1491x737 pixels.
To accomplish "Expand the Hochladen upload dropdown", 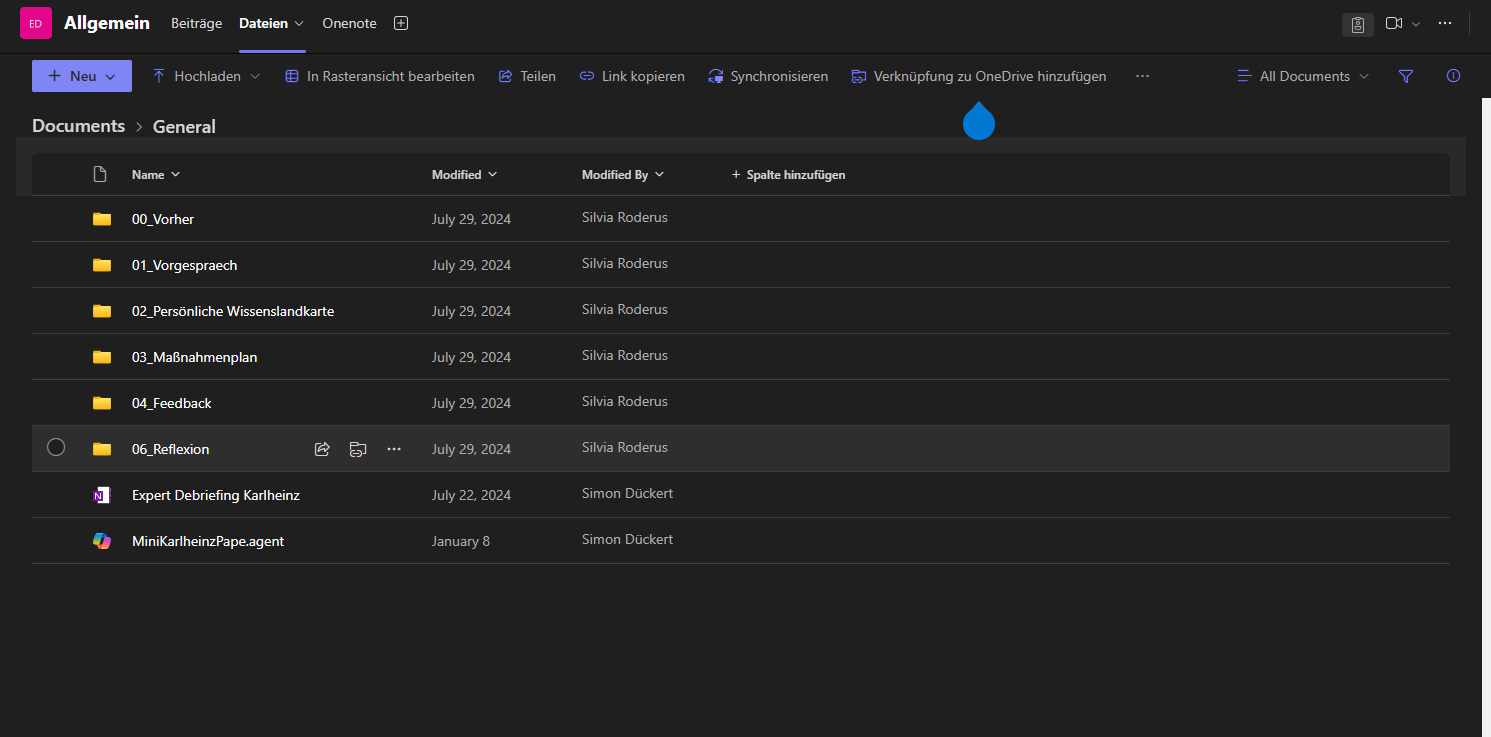I will (254, 76).
